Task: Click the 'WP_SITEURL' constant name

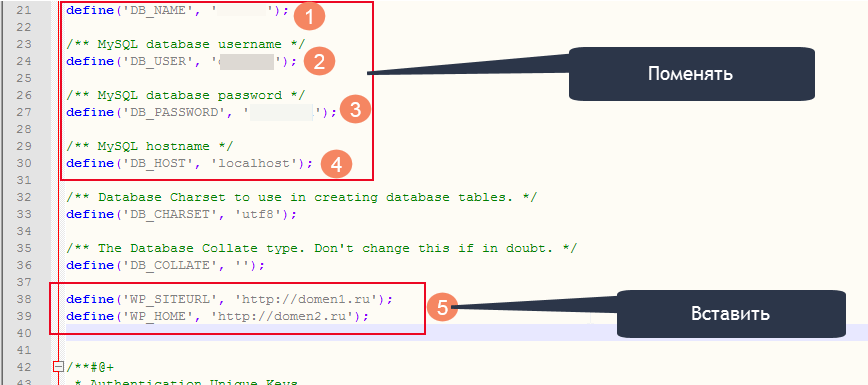Action: click(x=169, y=300)
